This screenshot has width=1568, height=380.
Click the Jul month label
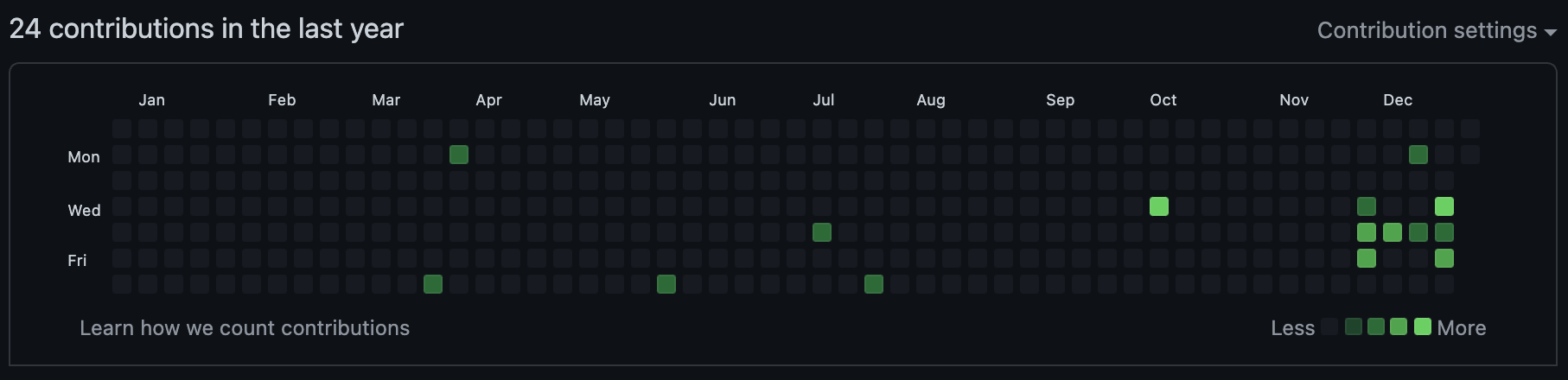(x=824, y=100)
